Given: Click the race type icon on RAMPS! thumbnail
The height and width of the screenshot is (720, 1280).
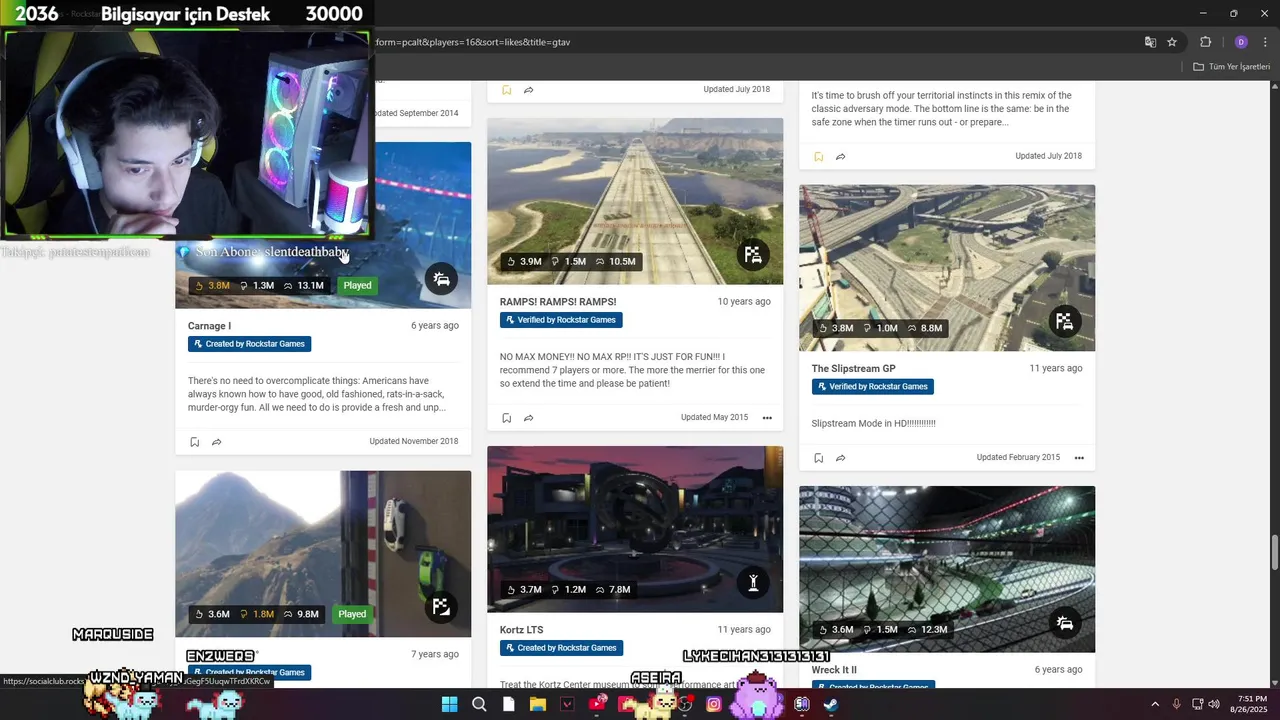Looking at the screenshot, I should click(x=753, y=255).
